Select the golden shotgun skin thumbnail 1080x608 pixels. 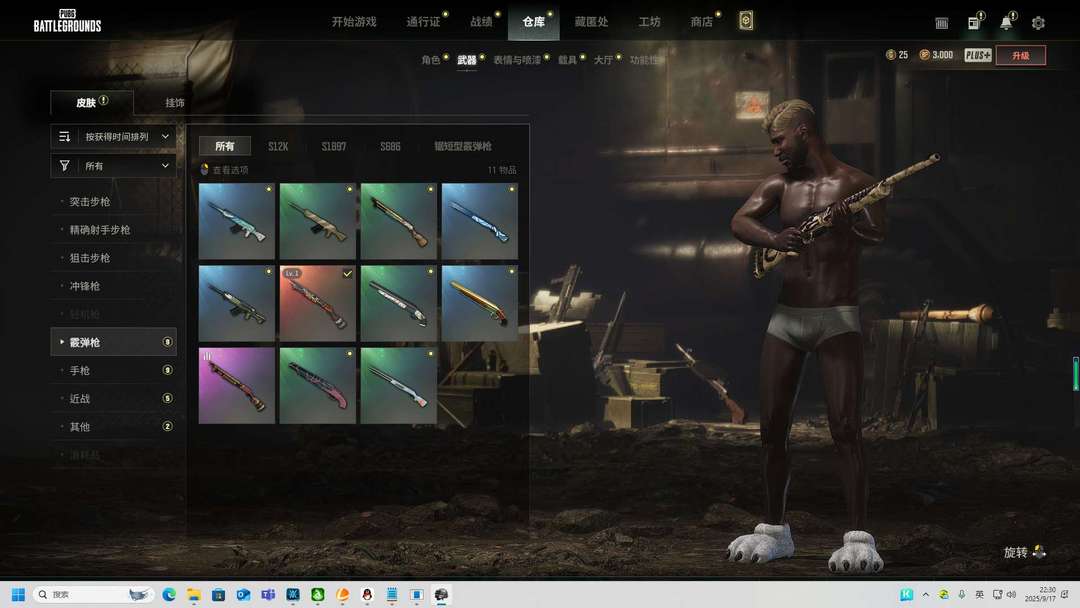coord(479,303)
